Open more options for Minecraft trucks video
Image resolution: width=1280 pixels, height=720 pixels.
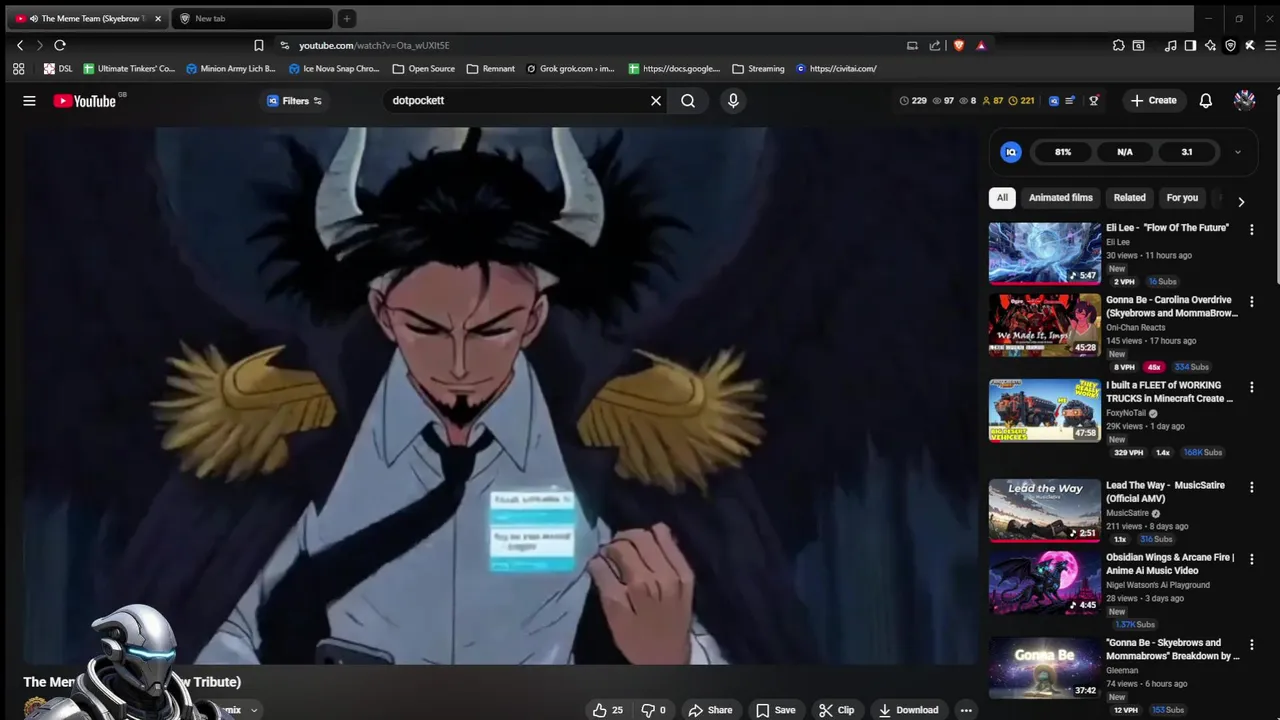(1251, 387)
